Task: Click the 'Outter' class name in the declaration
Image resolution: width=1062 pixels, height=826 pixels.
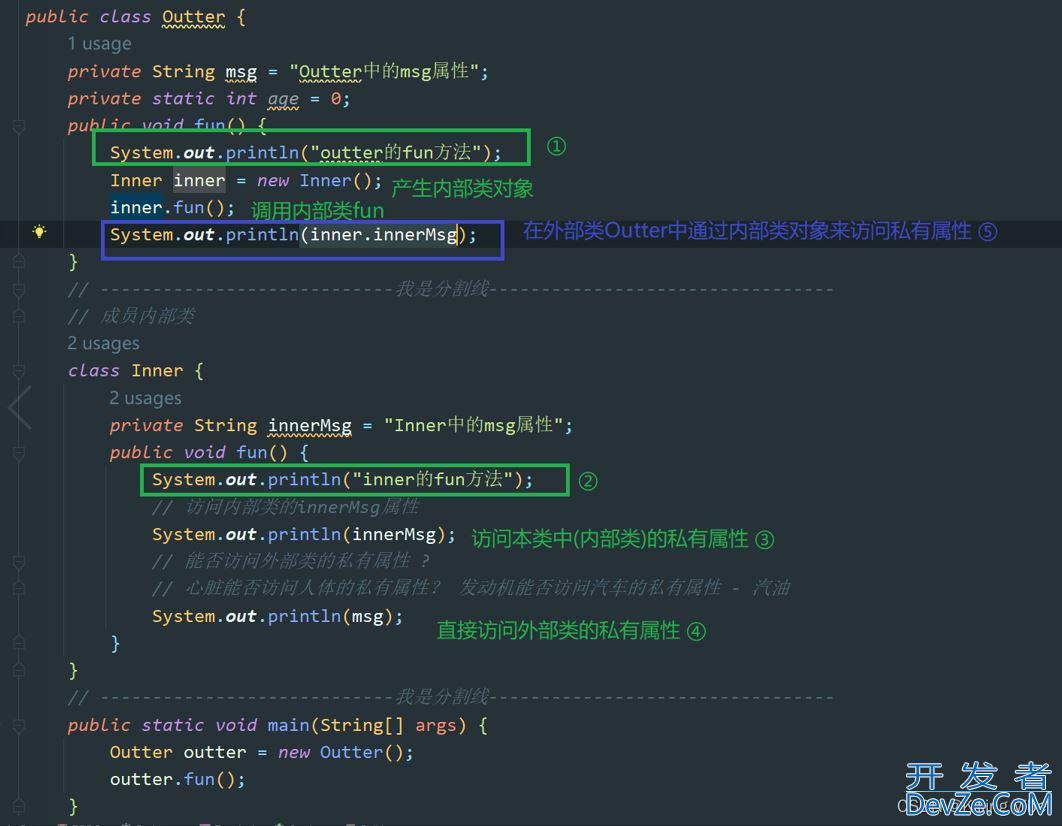Action: pyautogui.click(x=194, y=17)
